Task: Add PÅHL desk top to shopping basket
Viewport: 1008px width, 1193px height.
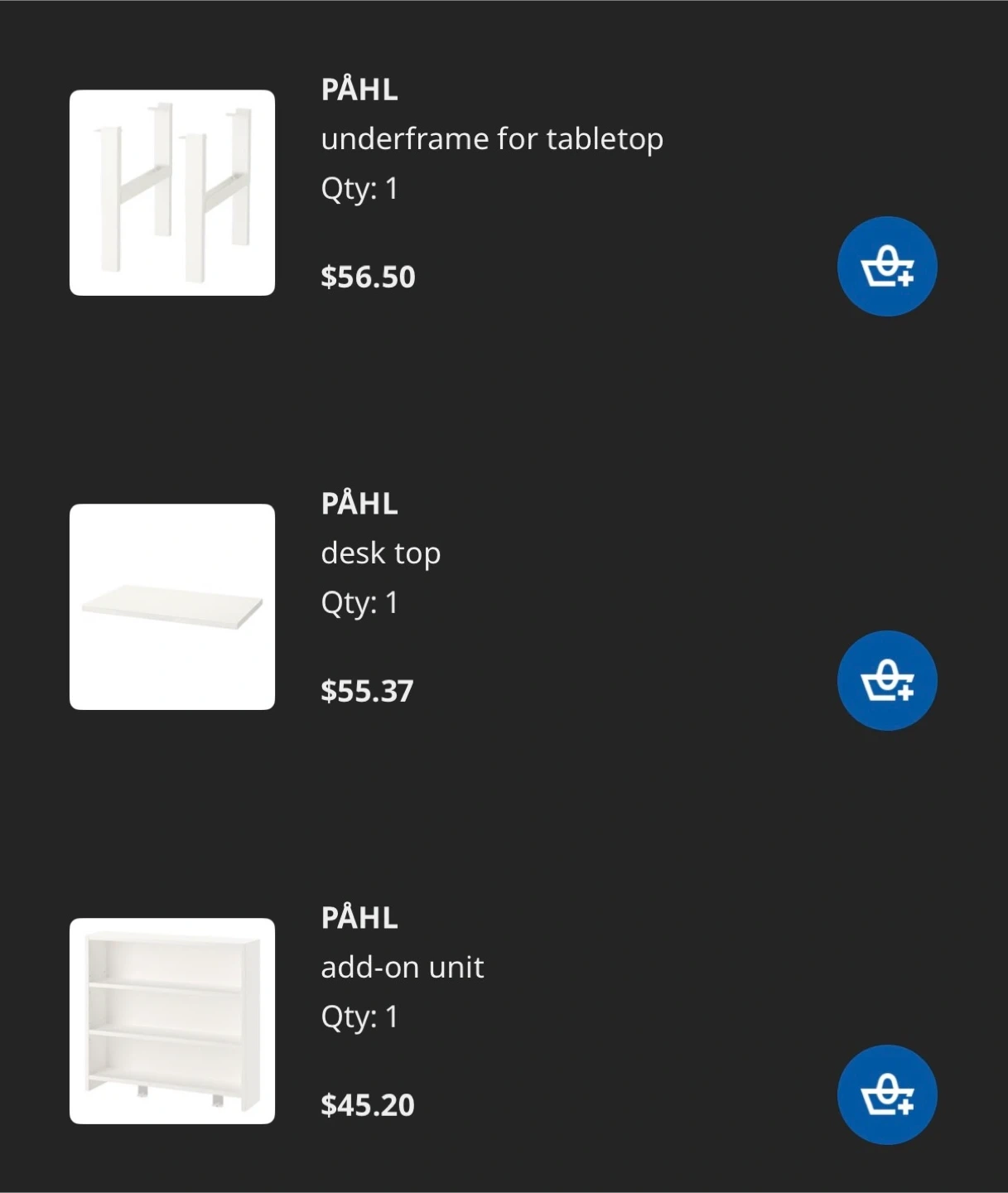Action: tap(886, 680)
